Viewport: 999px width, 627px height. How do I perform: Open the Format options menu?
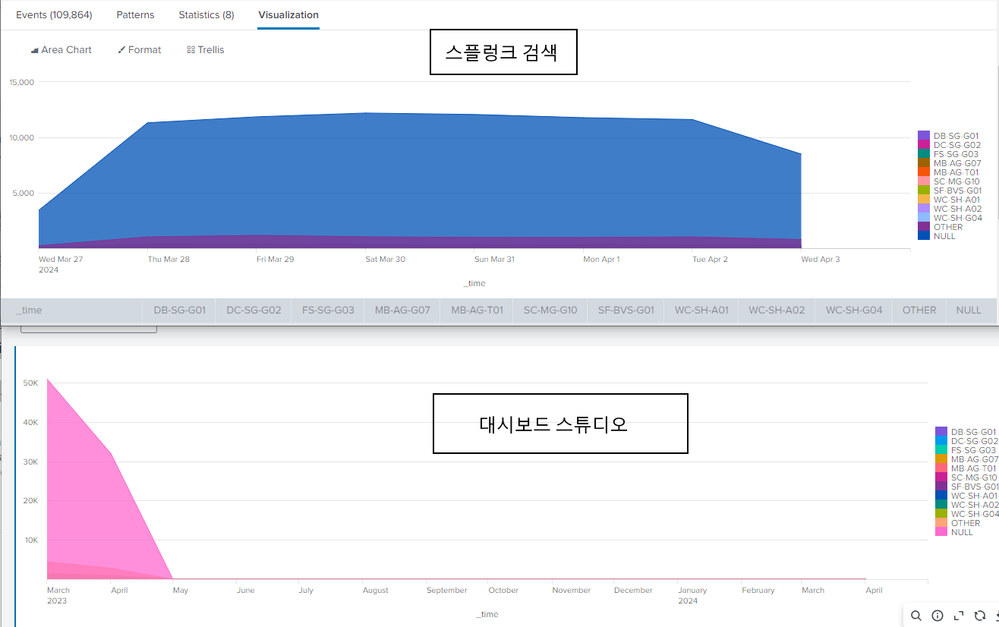[140, 50]
